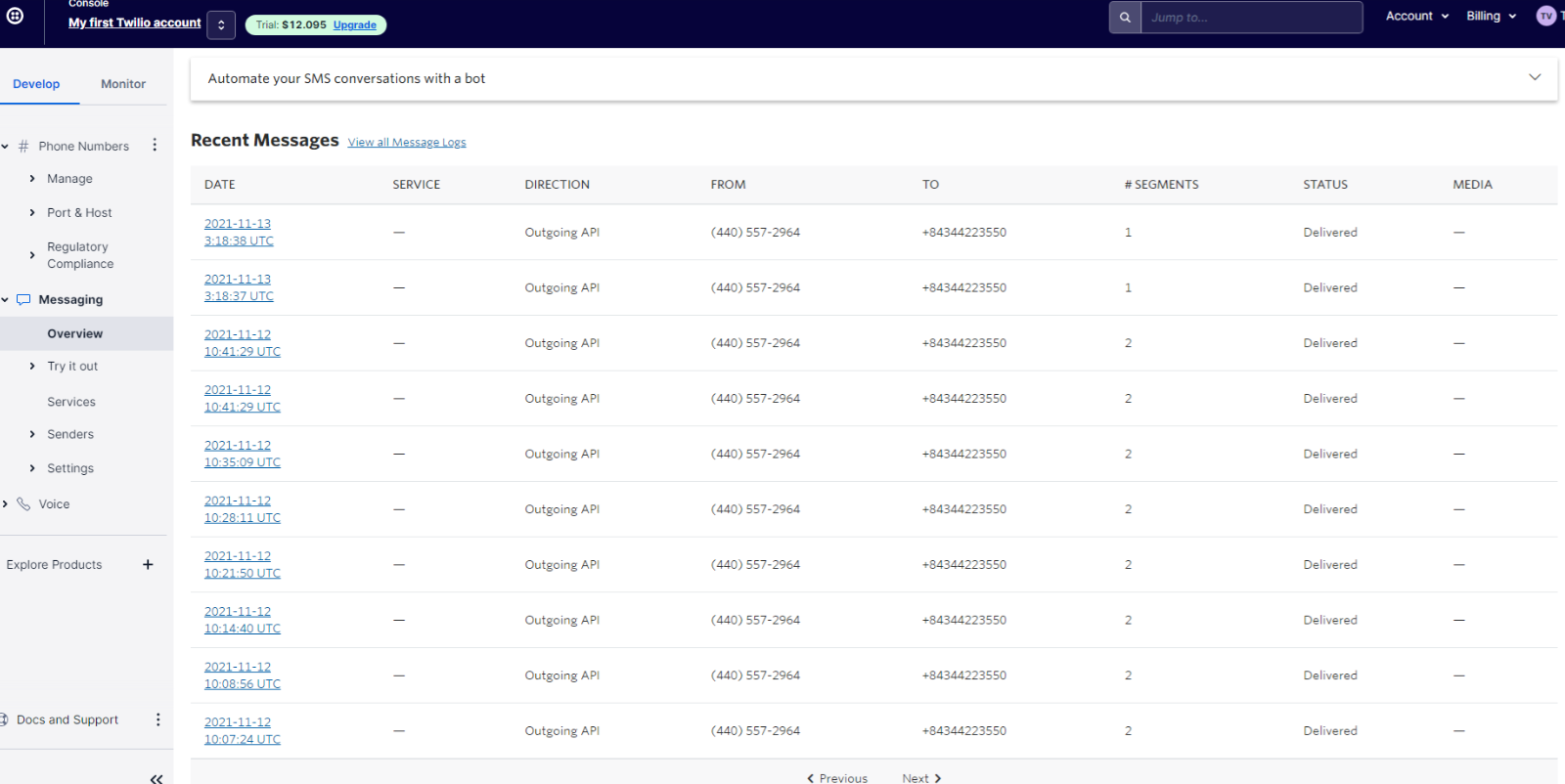
Task: Click the TO column header
Action: 930,184
